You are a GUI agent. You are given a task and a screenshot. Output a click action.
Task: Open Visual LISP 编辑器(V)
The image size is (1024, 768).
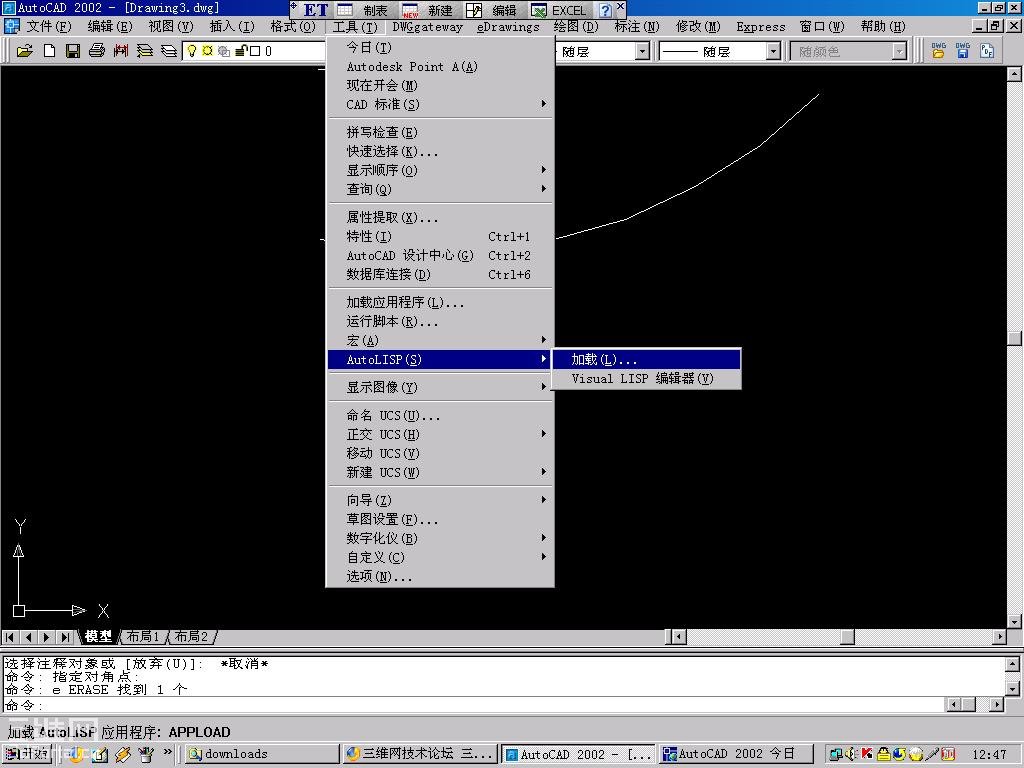647,378
